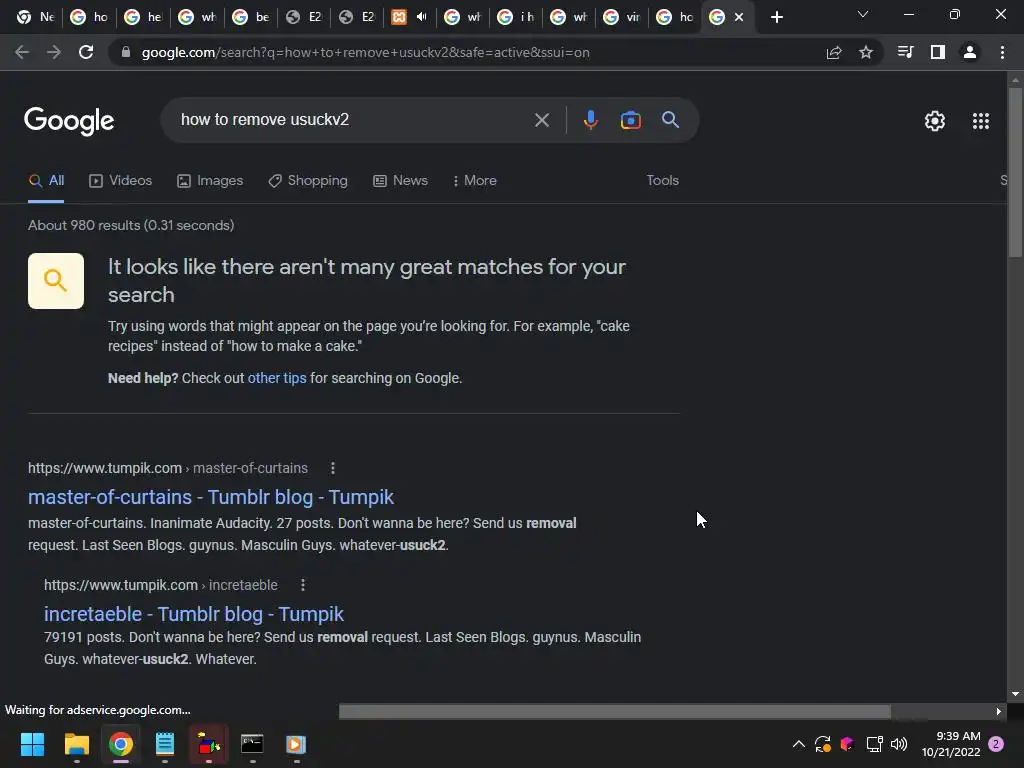Open the clock and date panel

tap(951, 744)
